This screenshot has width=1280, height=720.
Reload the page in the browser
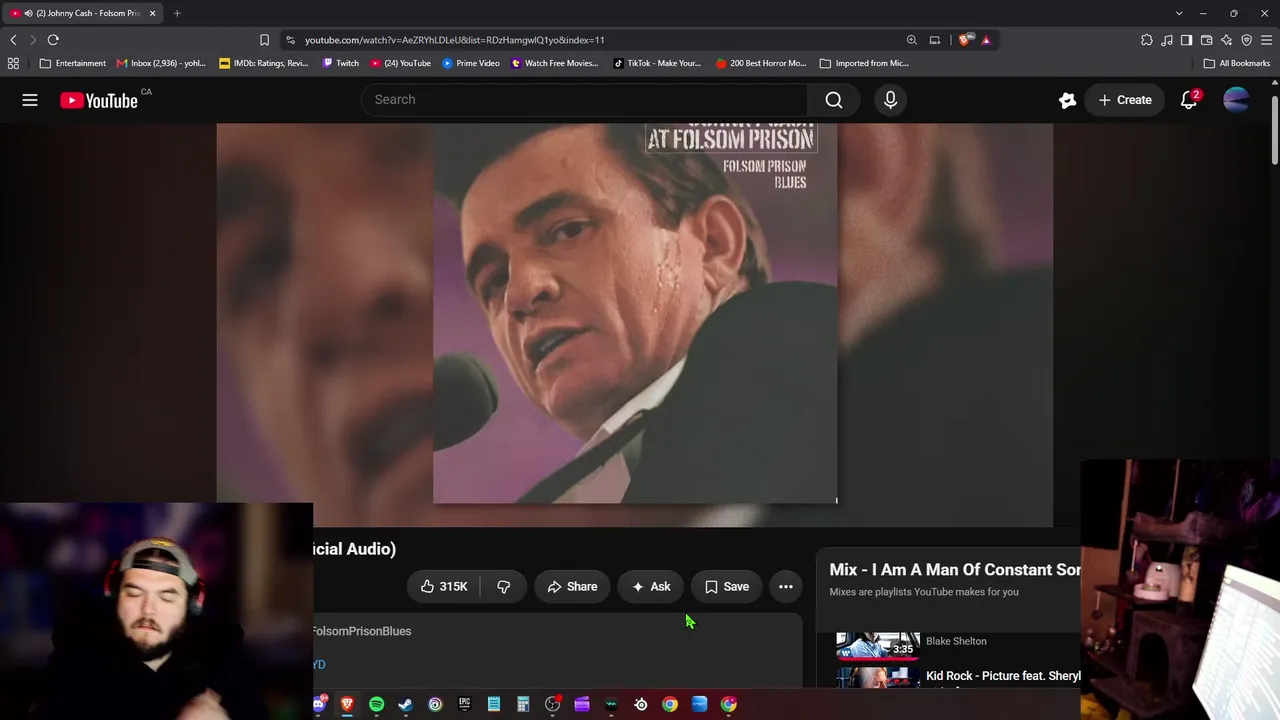pyautogui.click(x=53, y=40)
